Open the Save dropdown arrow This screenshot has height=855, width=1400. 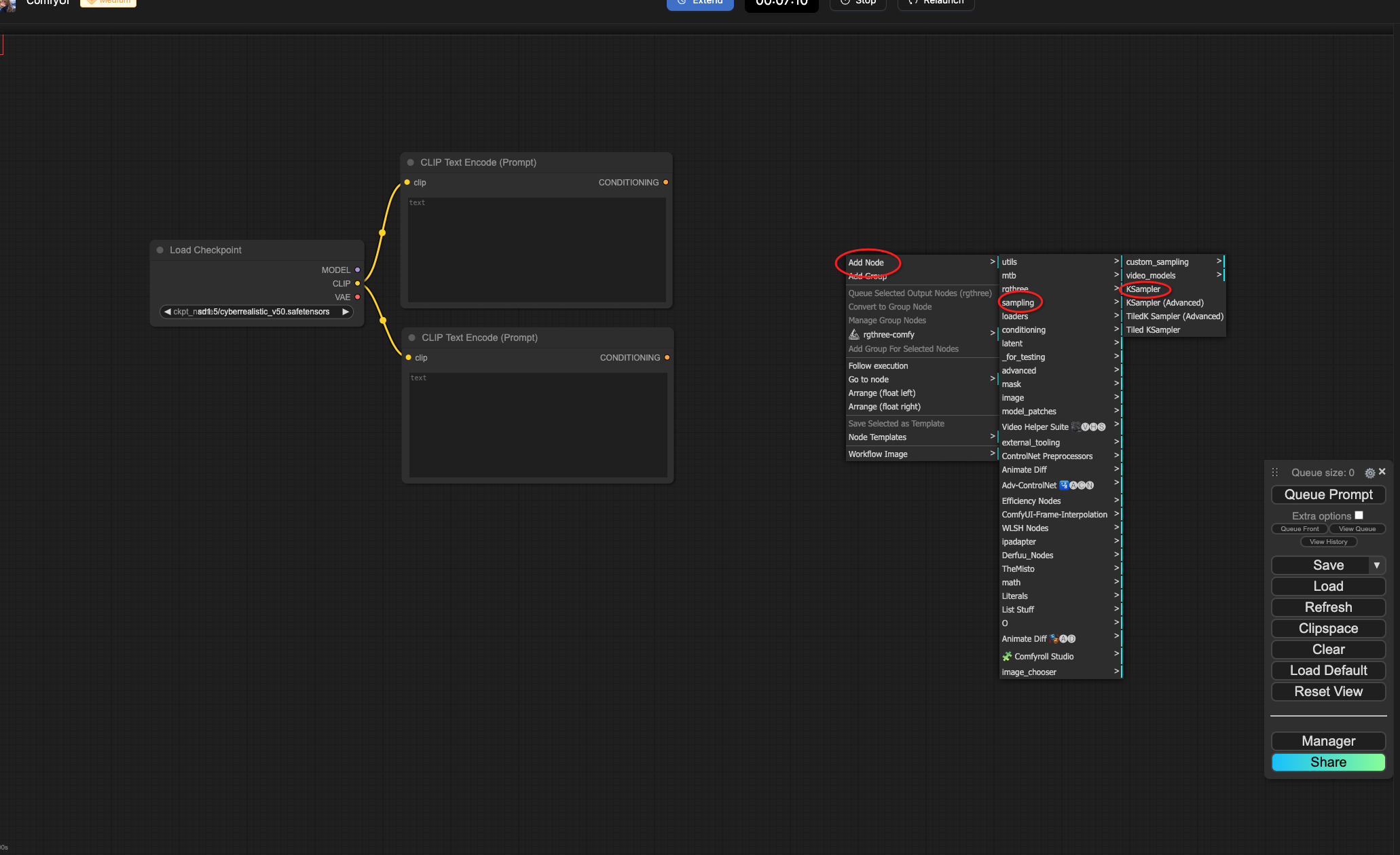1376,565
